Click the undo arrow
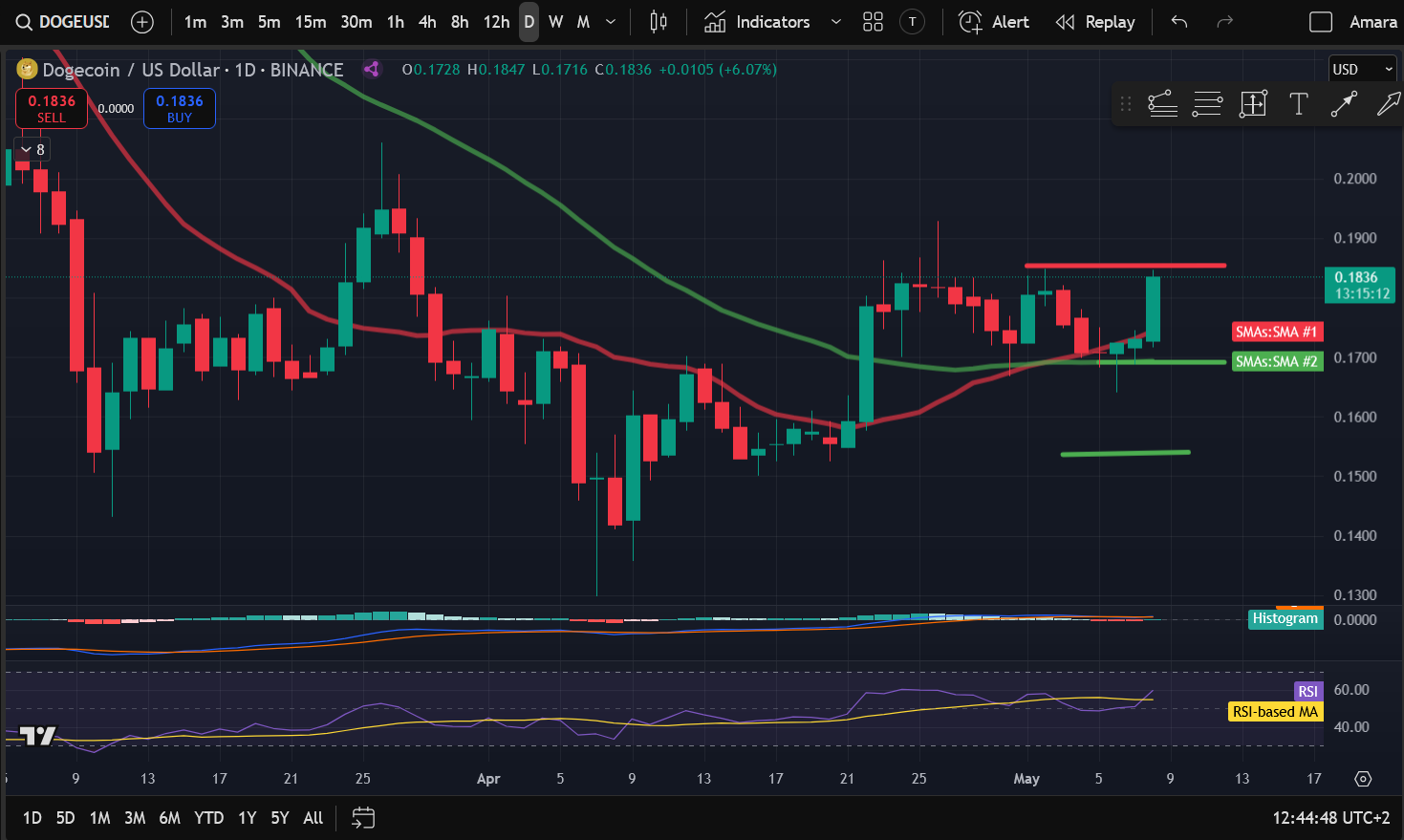 [x=1179, y=22]
